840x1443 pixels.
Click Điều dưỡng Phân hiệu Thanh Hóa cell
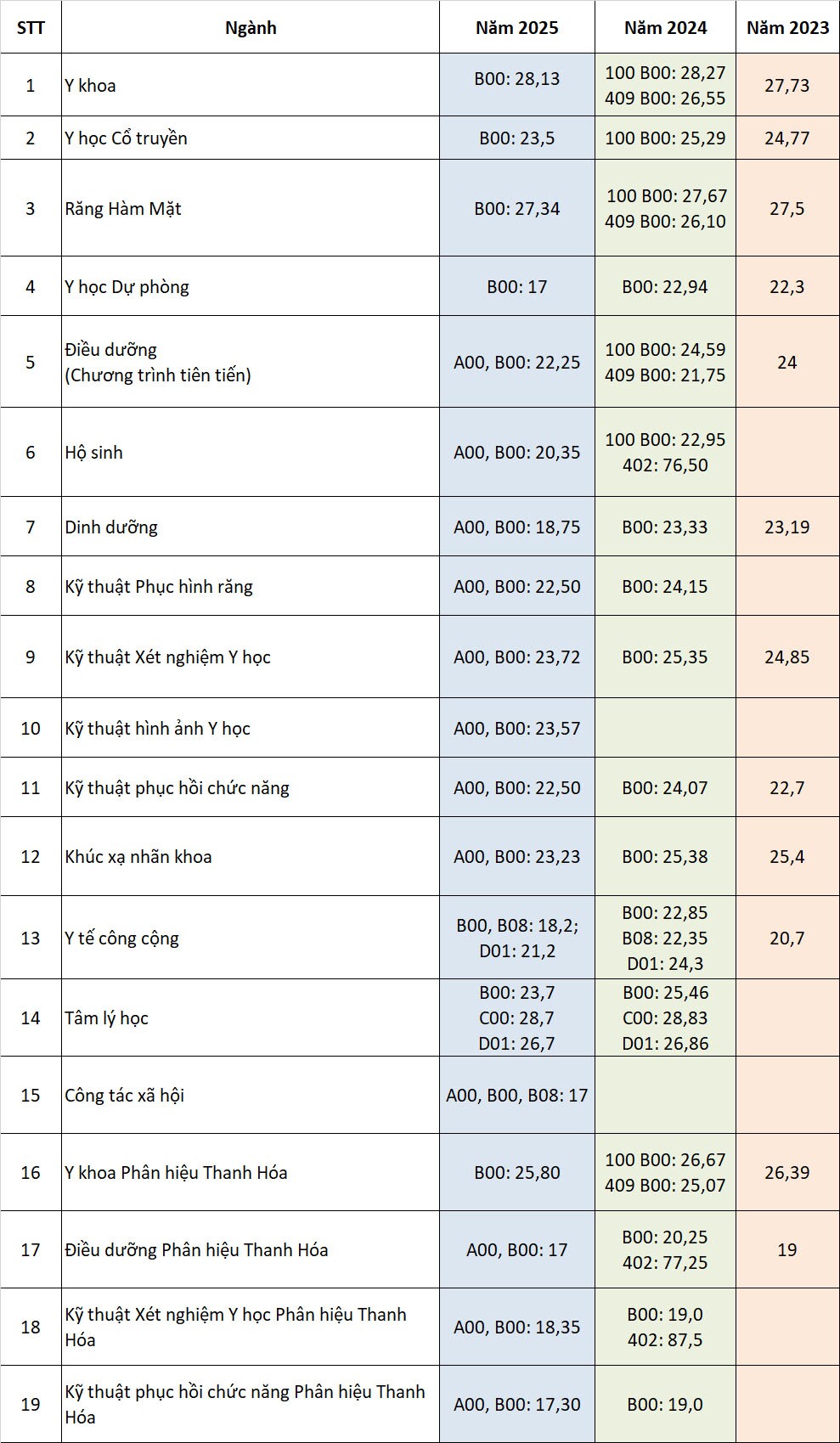pos(251,1249)
